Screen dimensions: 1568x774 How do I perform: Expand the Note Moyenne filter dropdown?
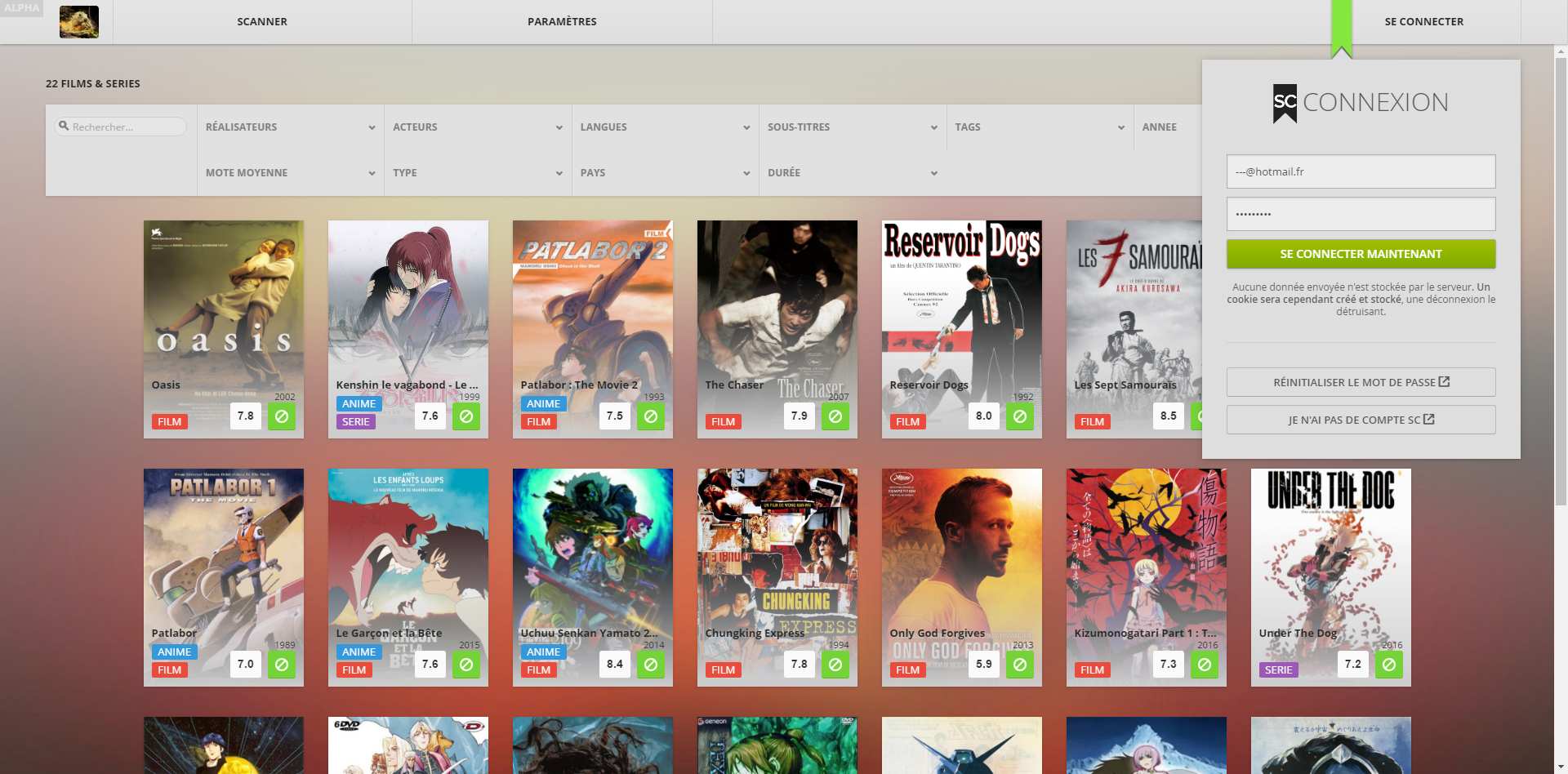click(290, 173)
